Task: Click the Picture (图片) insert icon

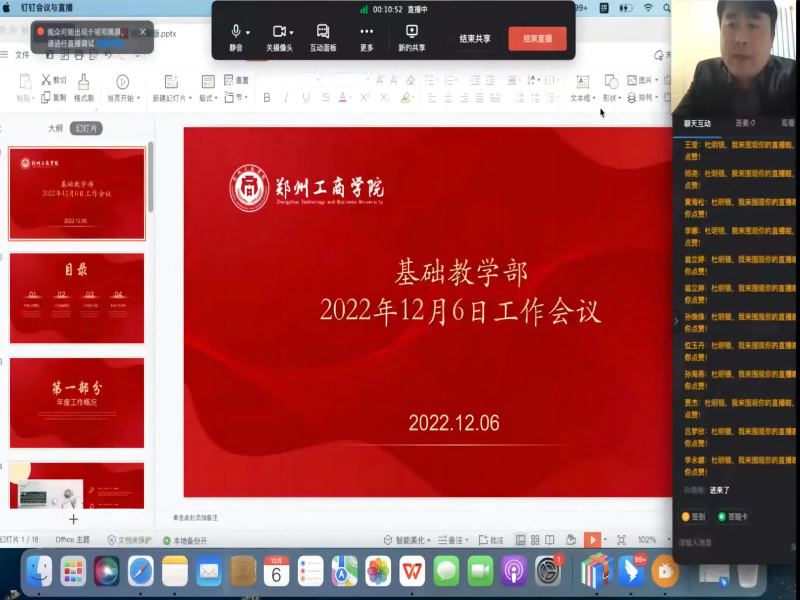Action: [632, 80]
